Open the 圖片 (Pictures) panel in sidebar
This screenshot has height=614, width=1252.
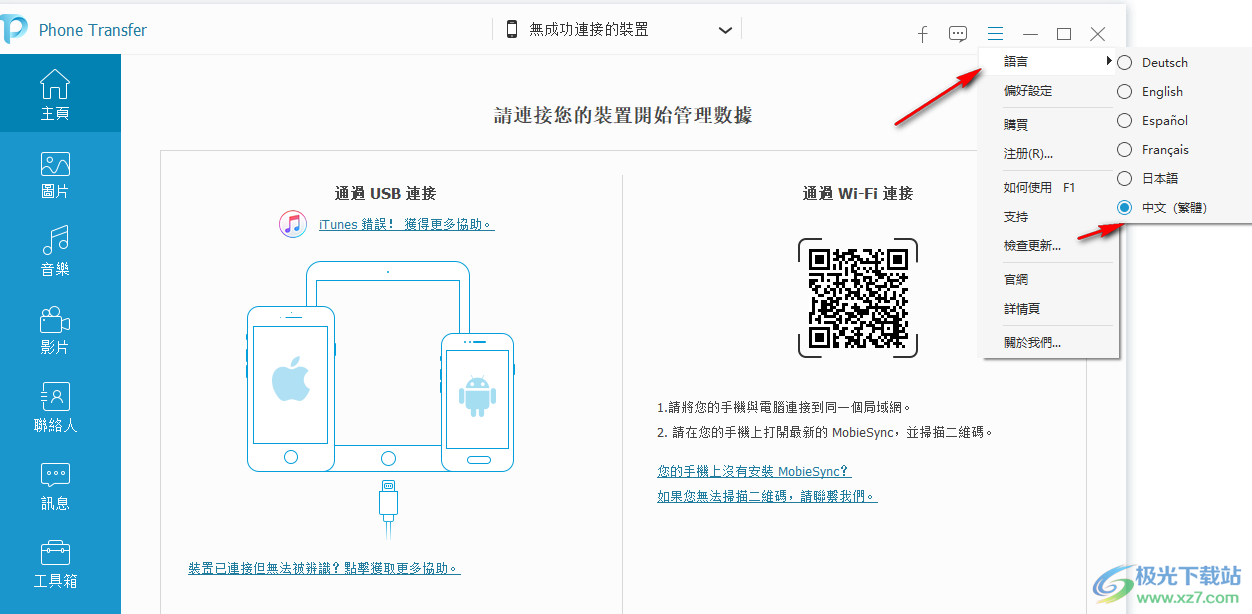[55, 172]
